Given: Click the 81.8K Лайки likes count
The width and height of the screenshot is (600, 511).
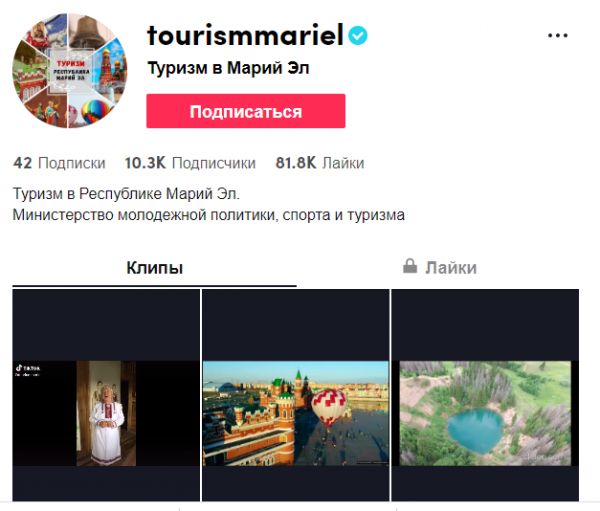Looking at the screenshot, I should pos(320,163).
